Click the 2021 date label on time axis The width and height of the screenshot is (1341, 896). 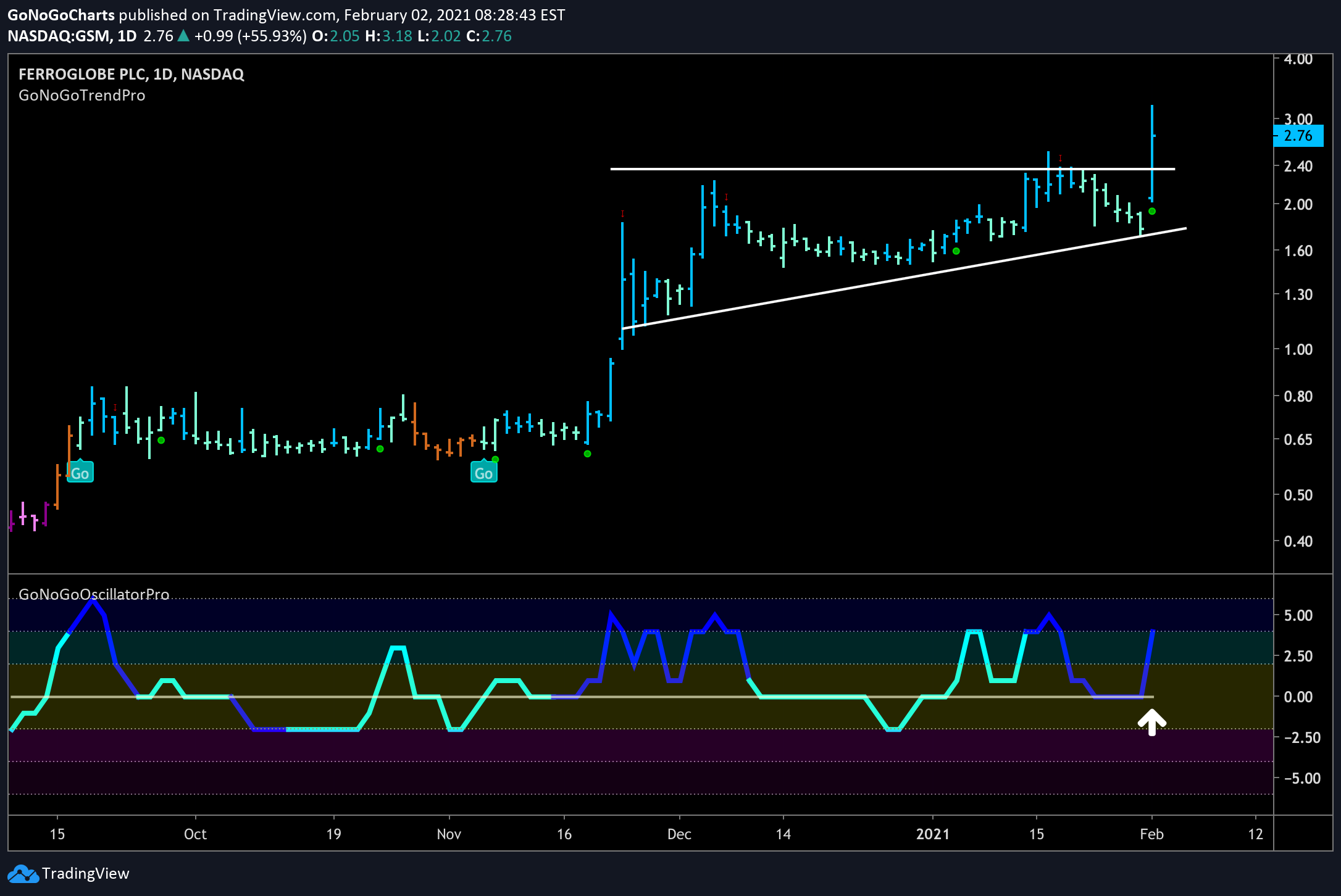coord(933,834)
